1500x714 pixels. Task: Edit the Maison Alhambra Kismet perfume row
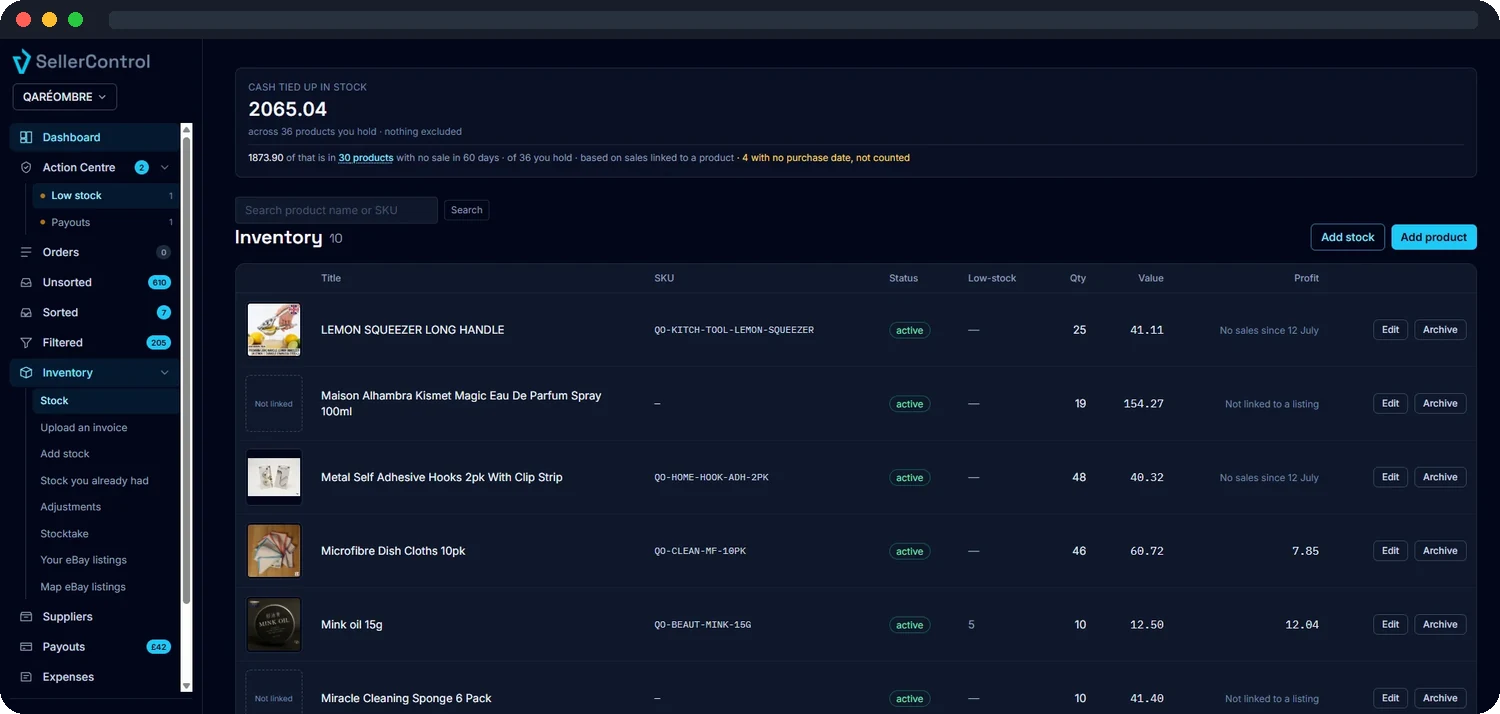1390,404
